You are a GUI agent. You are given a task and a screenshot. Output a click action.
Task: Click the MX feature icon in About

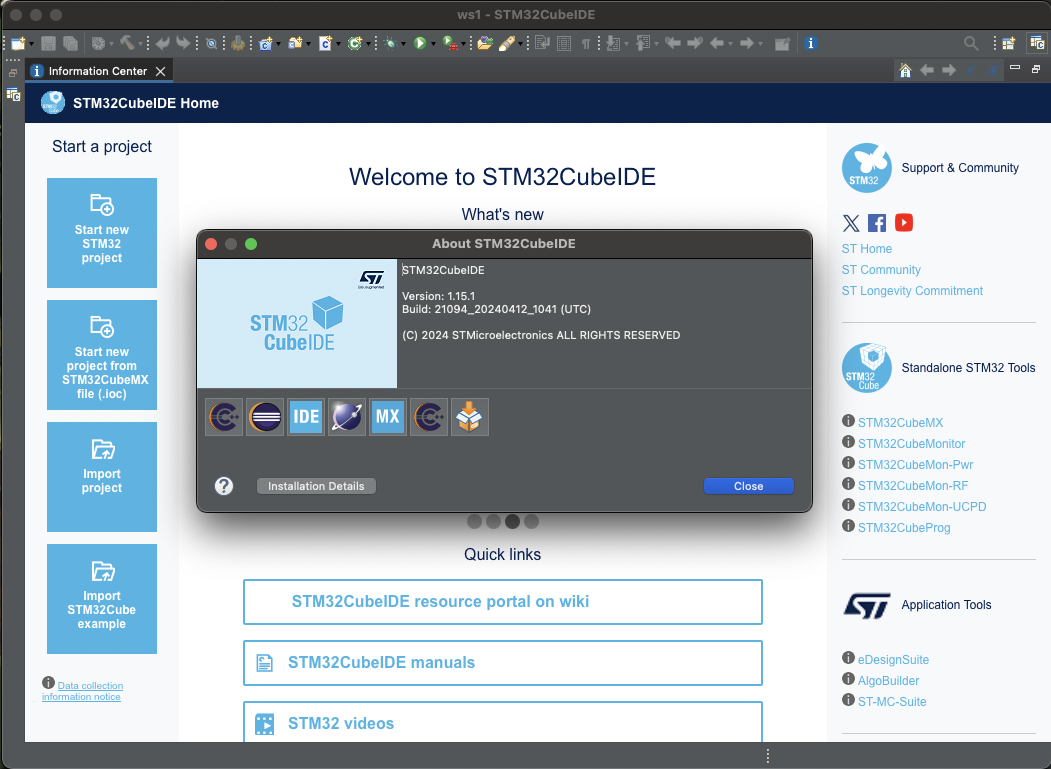388,417
